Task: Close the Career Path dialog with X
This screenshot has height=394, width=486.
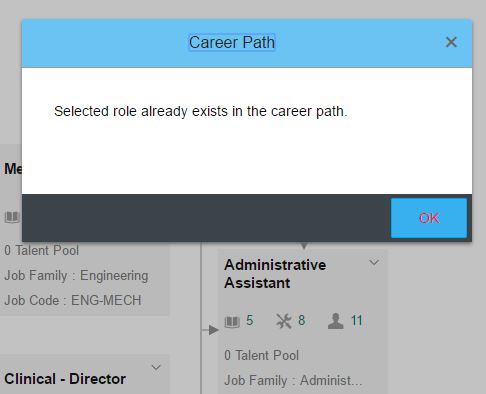Action: click(x=451, y=42)
